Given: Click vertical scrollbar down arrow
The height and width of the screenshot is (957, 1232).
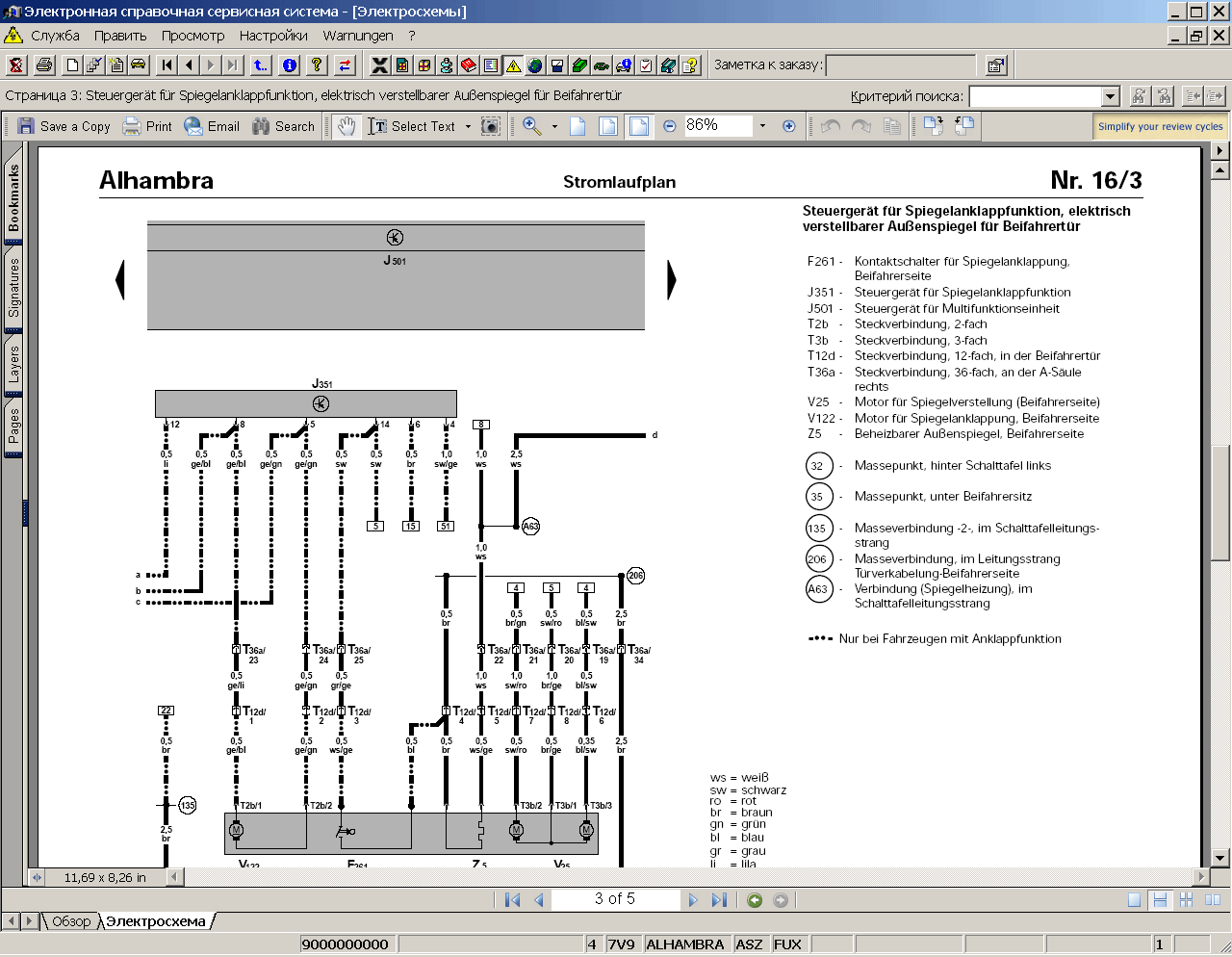Looking at the screenshot, I should coord(1220,858).
